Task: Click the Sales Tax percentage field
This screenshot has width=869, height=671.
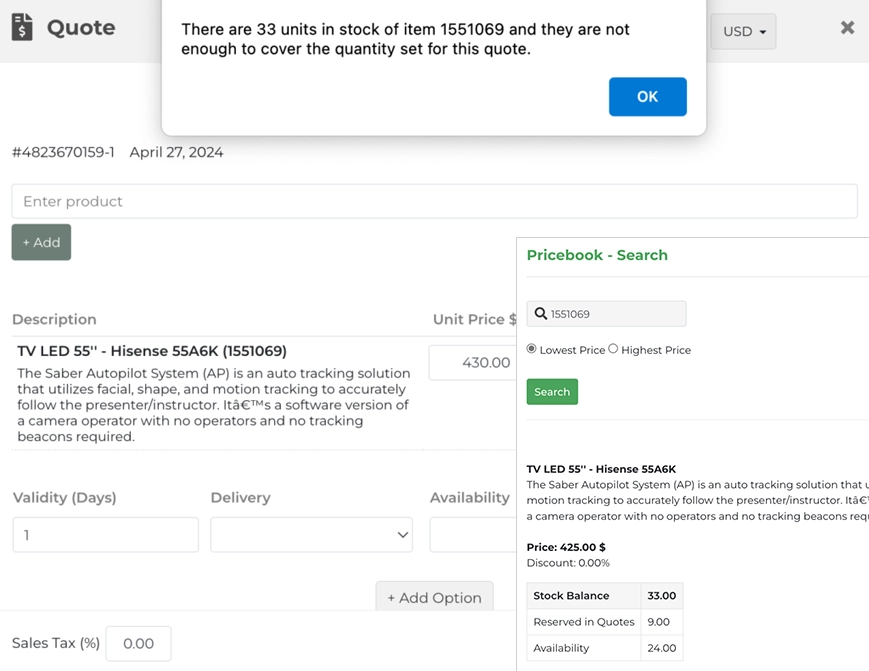Action: (138, 643)
